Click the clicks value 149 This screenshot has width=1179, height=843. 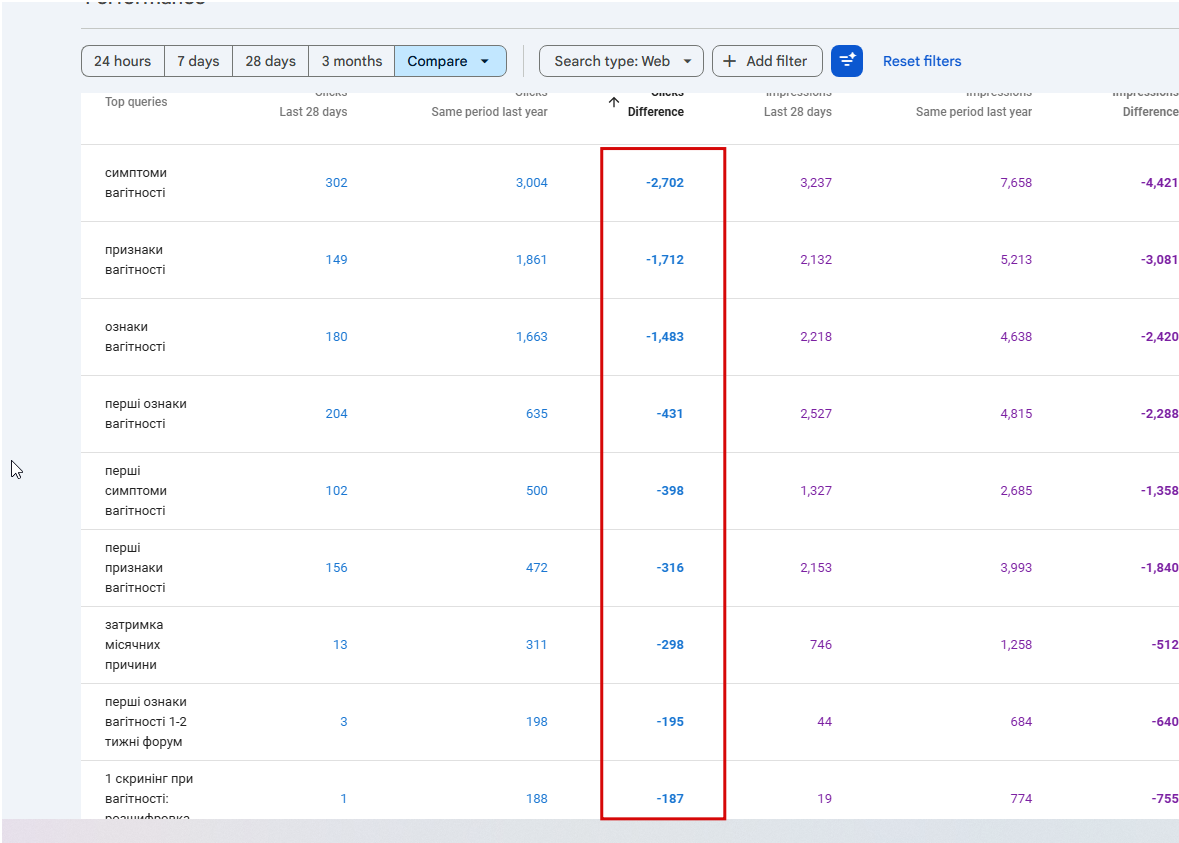coord(336,259)
